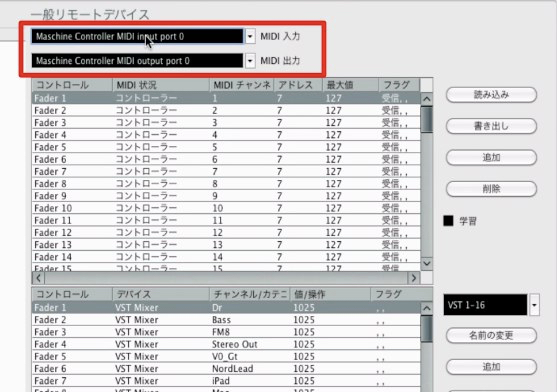Click the lower 追加 add button
This screenshot has width=557, height=392.
click(491, 366)
